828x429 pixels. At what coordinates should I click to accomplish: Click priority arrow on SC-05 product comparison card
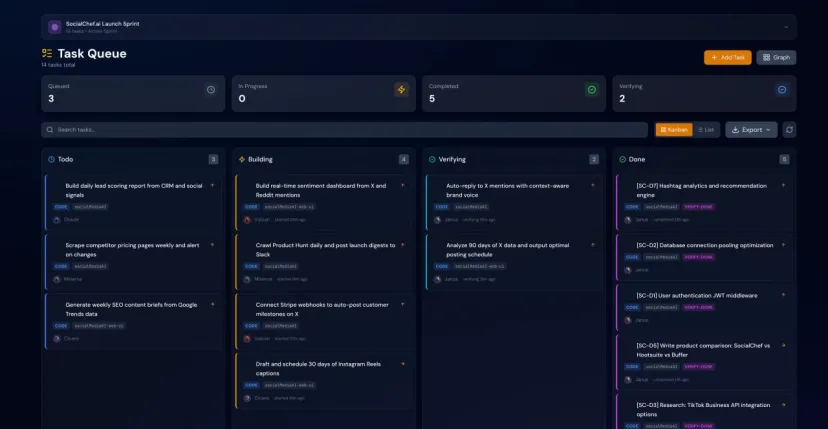tap(783, 346)
